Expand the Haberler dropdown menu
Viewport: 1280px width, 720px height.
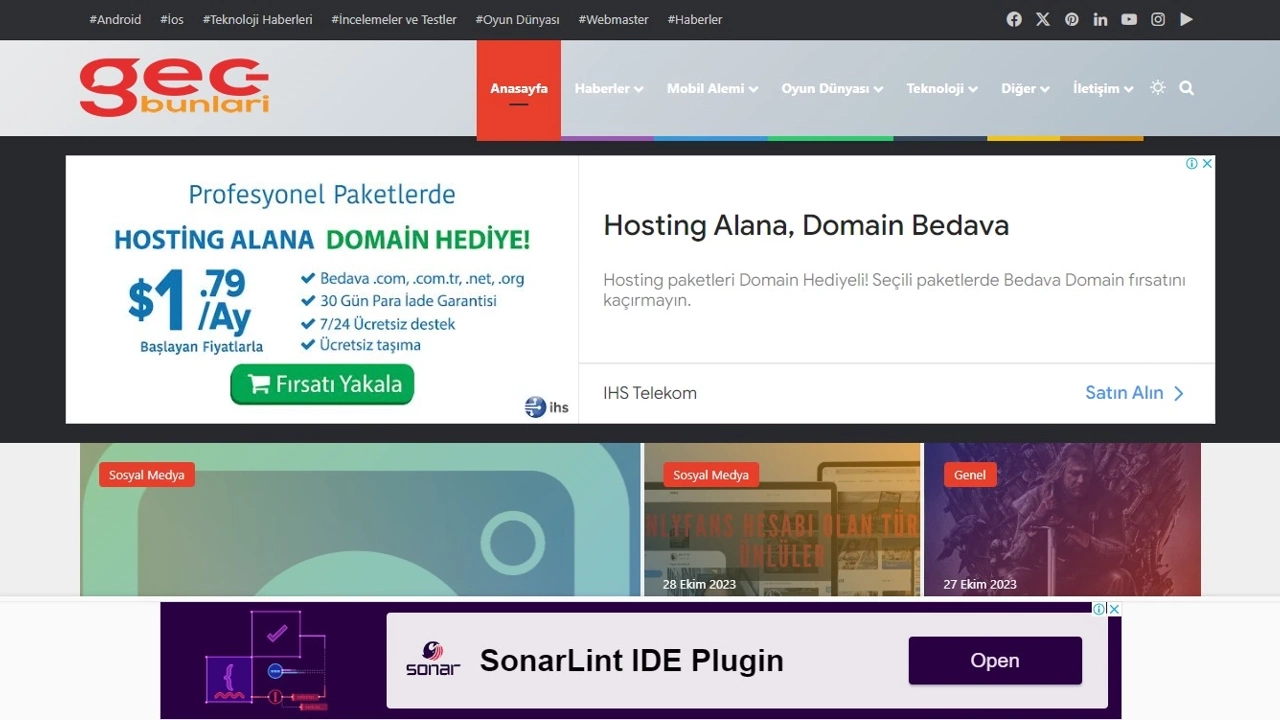[608, 88]
